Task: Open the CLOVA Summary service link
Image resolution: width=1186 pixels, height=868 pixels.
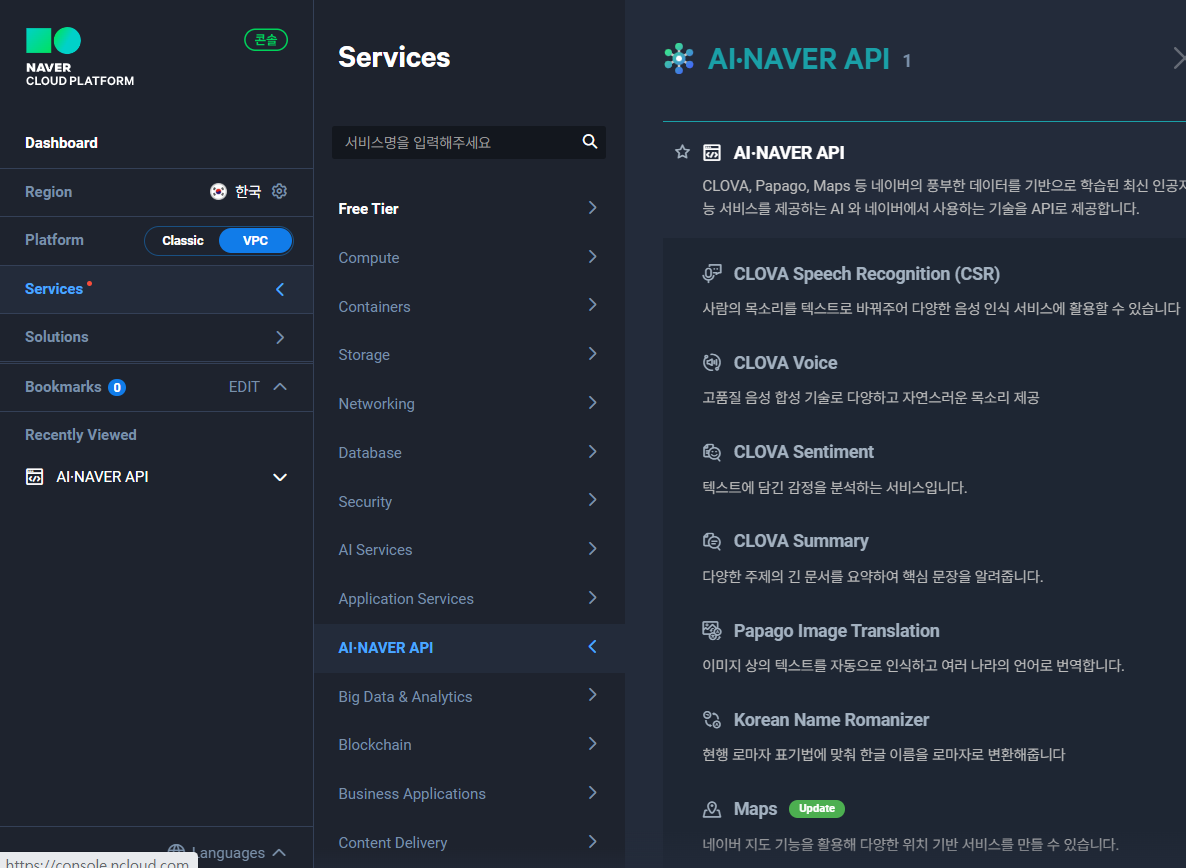Action: [801, 541]
